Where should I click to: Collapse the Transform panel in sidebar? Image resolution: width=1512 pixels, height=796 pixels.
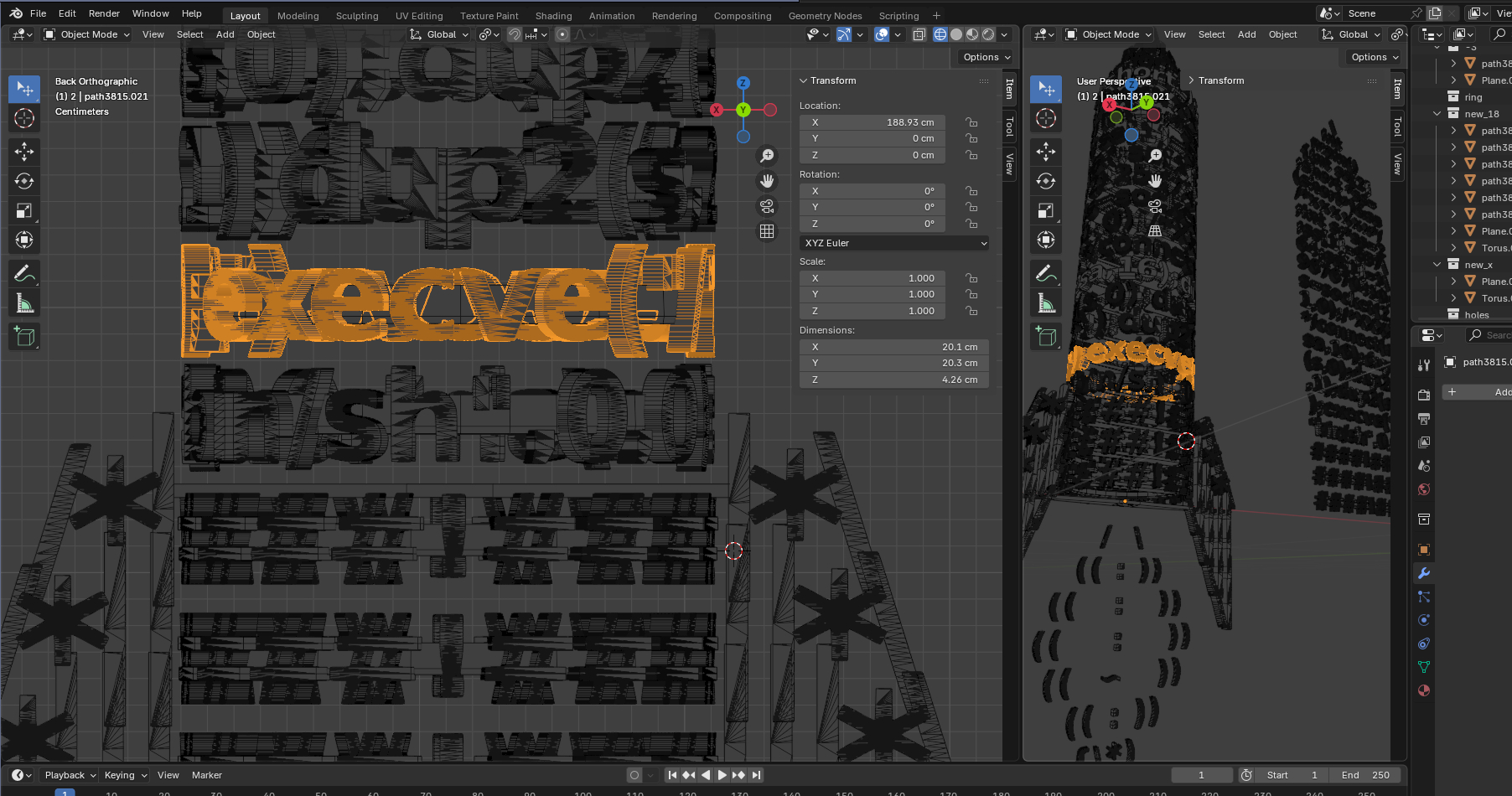pos(804,80)
